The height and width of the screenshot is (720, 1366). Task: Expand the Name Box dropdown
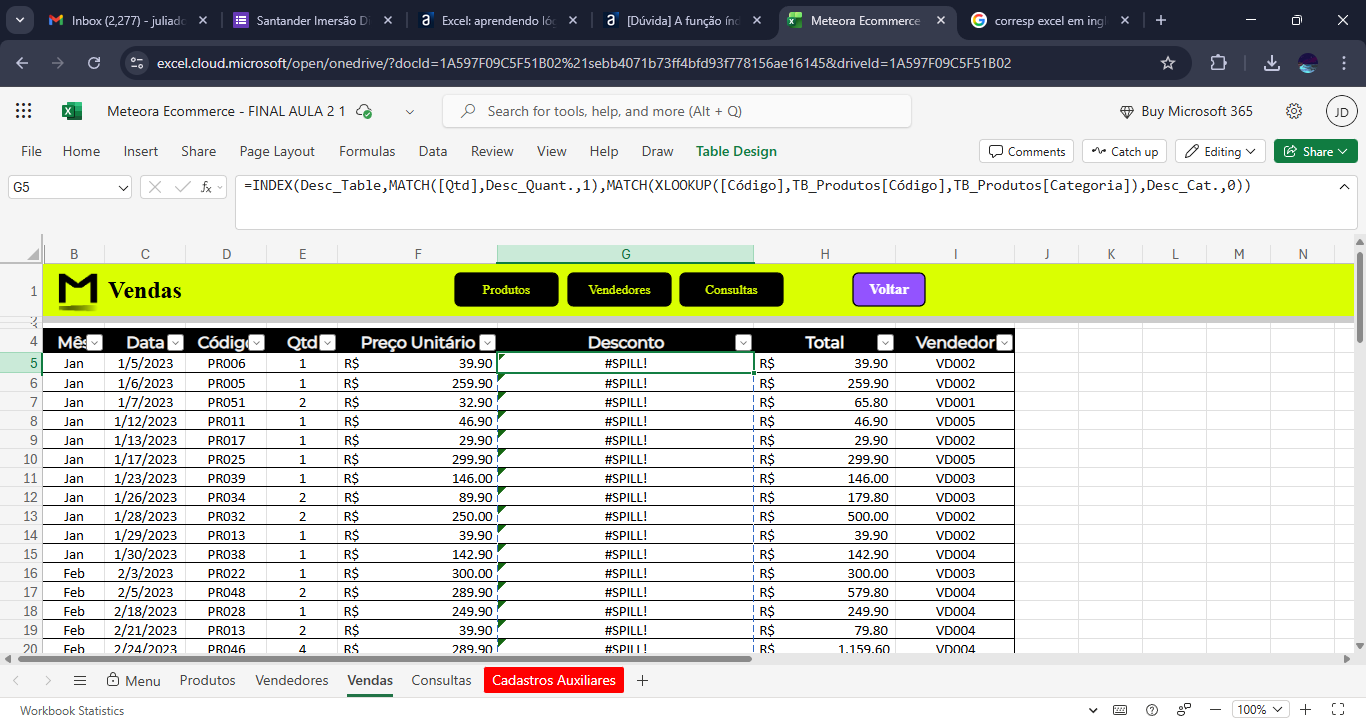(123, 187)
